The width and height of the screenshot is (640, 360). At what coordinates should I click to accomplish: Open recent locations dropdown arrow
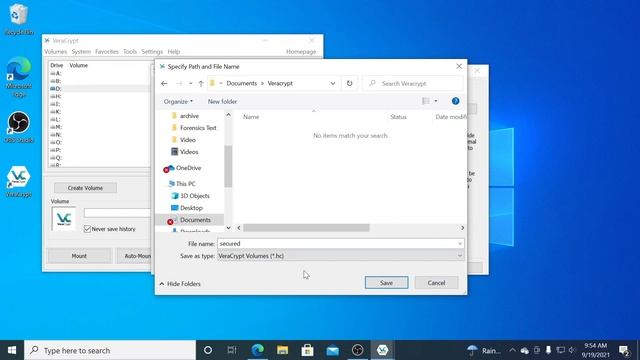pyautogui.click(x=190, y=83)
